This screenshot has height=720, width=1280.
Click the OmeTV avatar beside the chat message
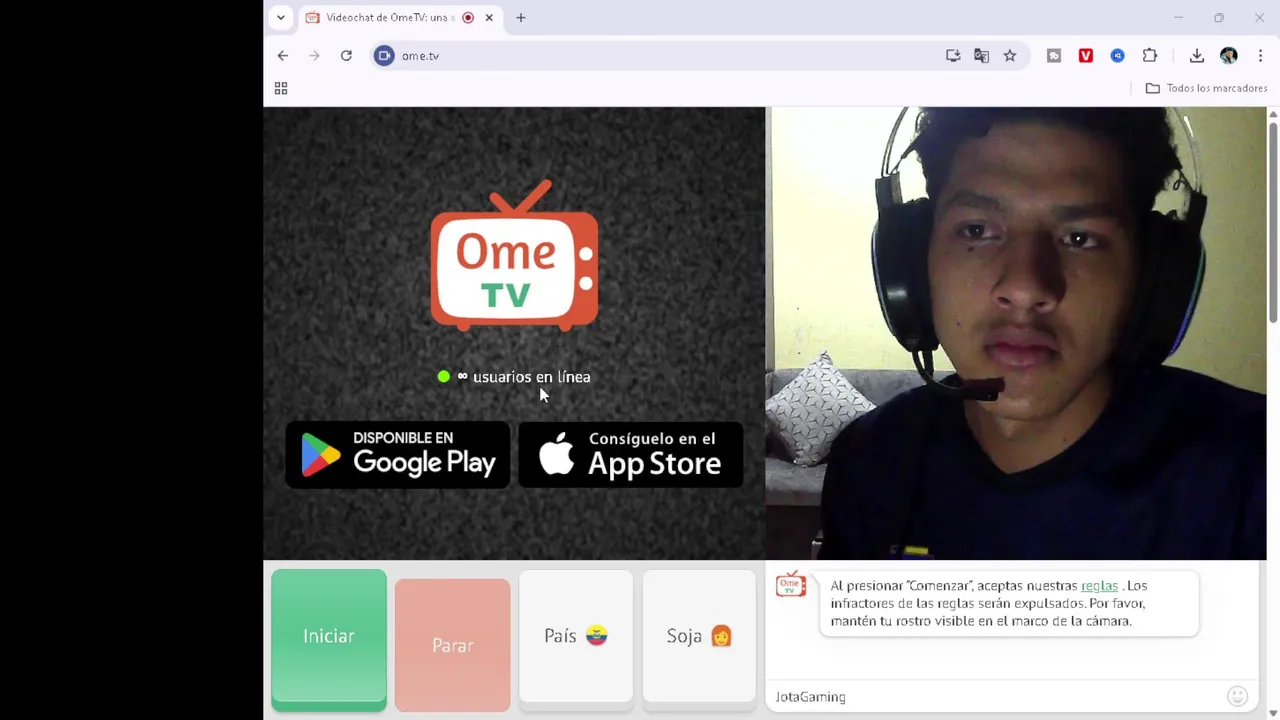click(x=790, y=584)
